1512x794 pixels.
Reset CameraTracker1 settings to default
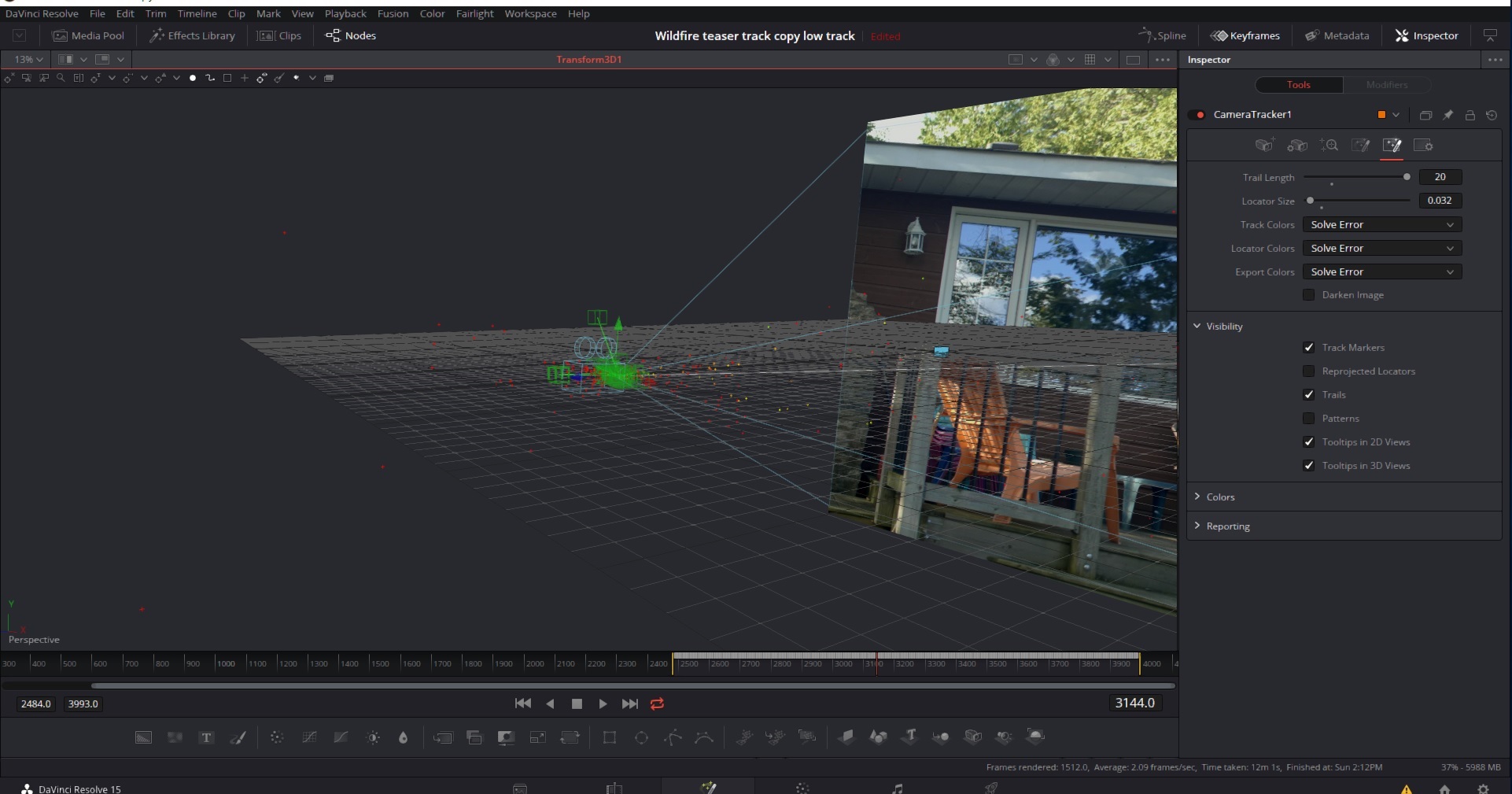point(1492,115)
